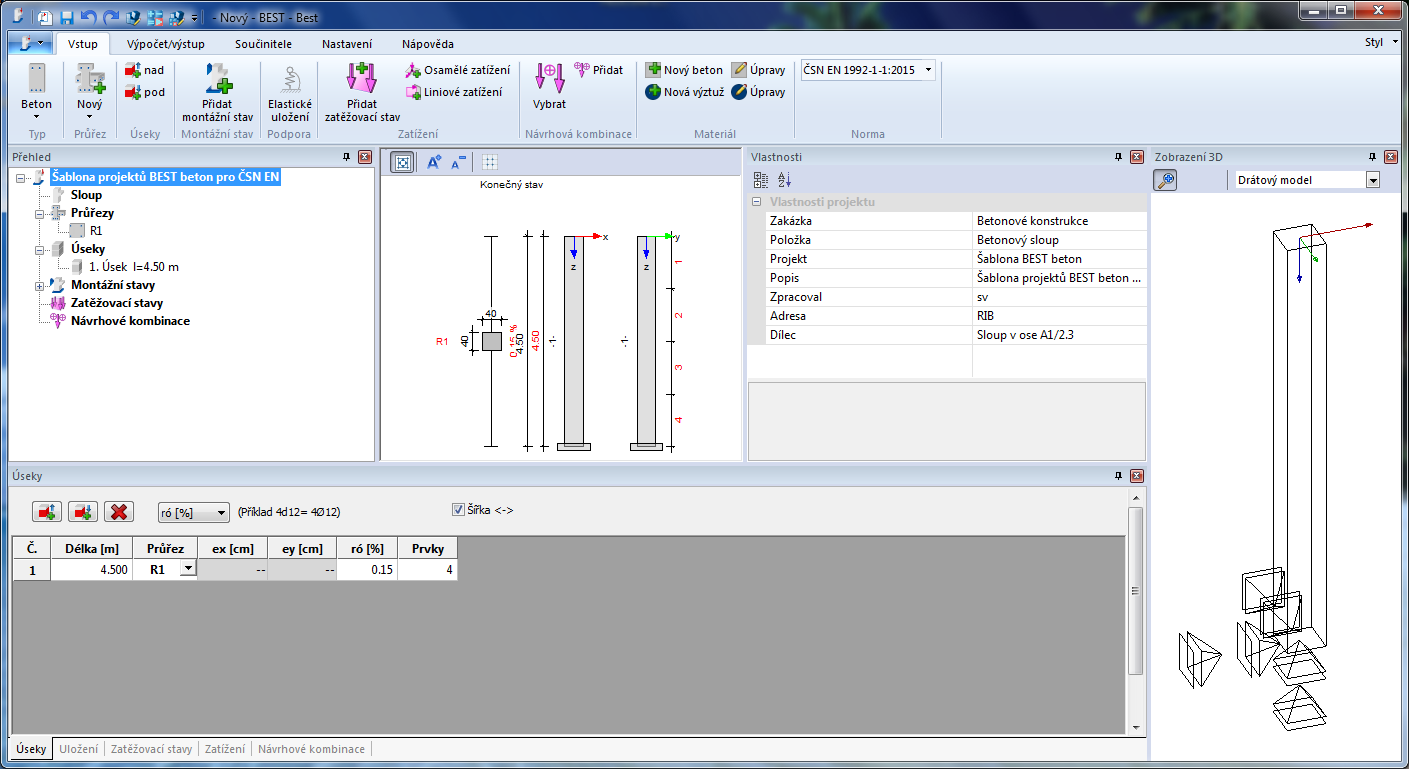Screen dimensions: 1409x769
Task: Save the project with the floppy disk icon
Action: pos(67,17)
